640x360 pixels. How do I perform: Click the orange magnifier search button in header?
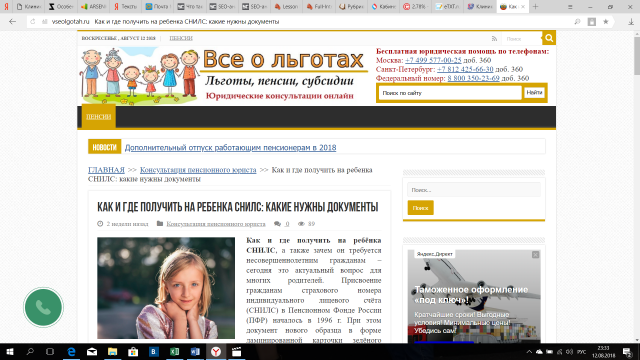pos(549,38)
